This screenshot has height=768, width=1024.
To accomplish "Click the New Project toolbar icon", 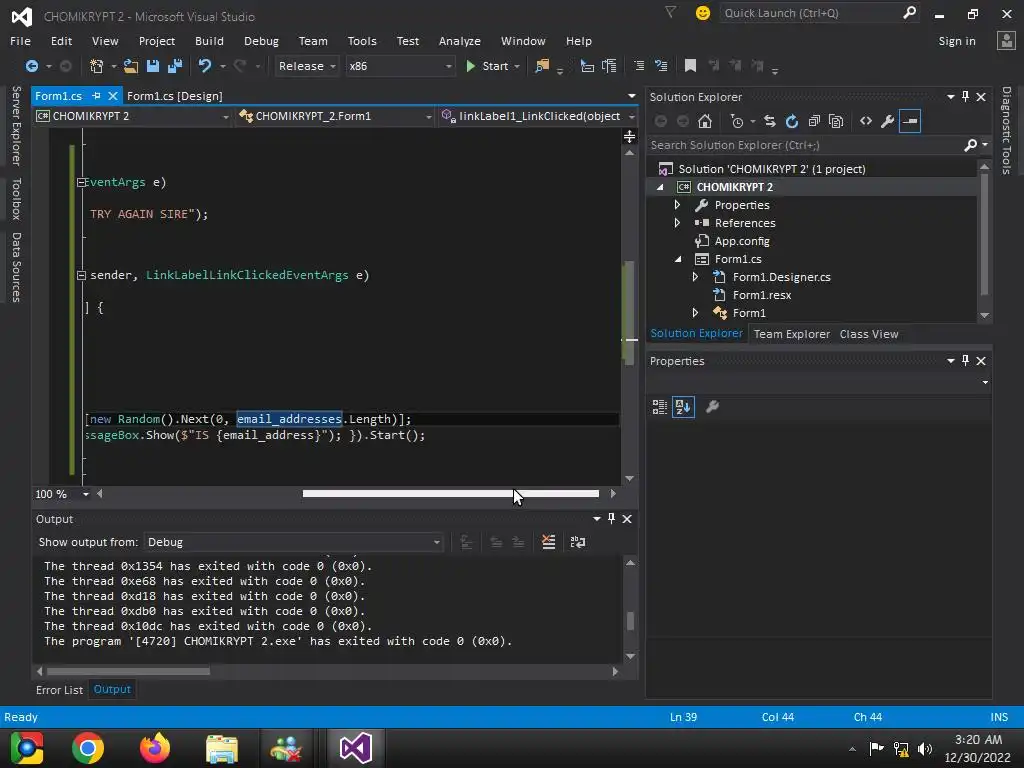I will [x=97, y=66].
